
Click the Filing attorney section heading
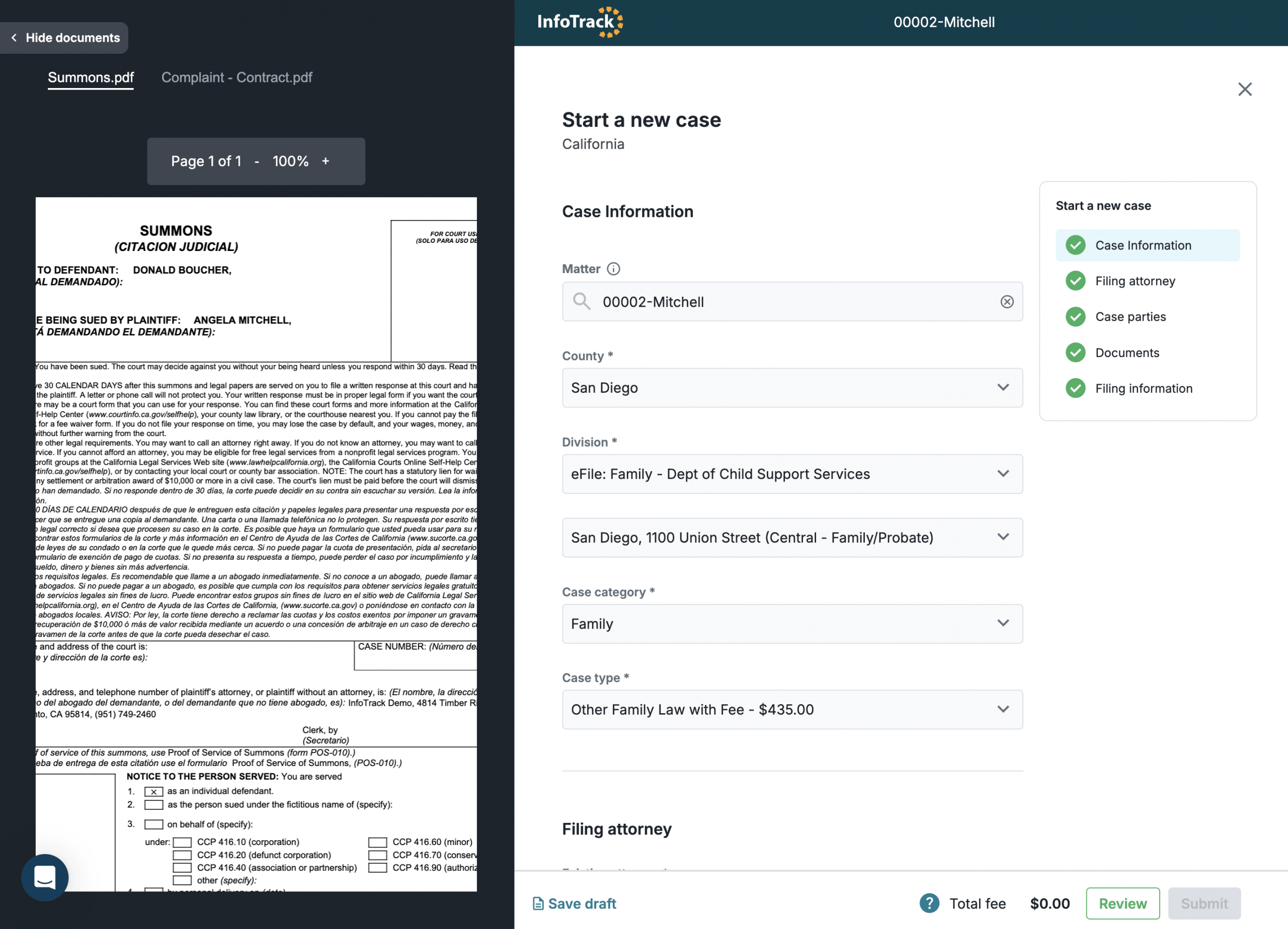coord(617,829)
